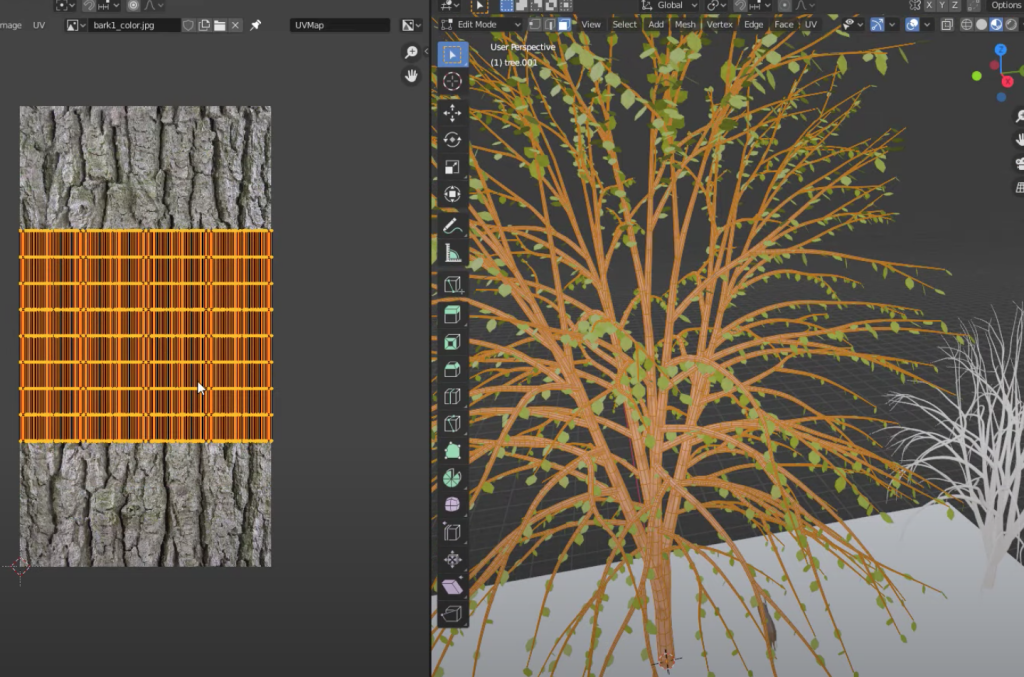Open the Edit Mode dropdown
1024x677 pixels.
481,24
